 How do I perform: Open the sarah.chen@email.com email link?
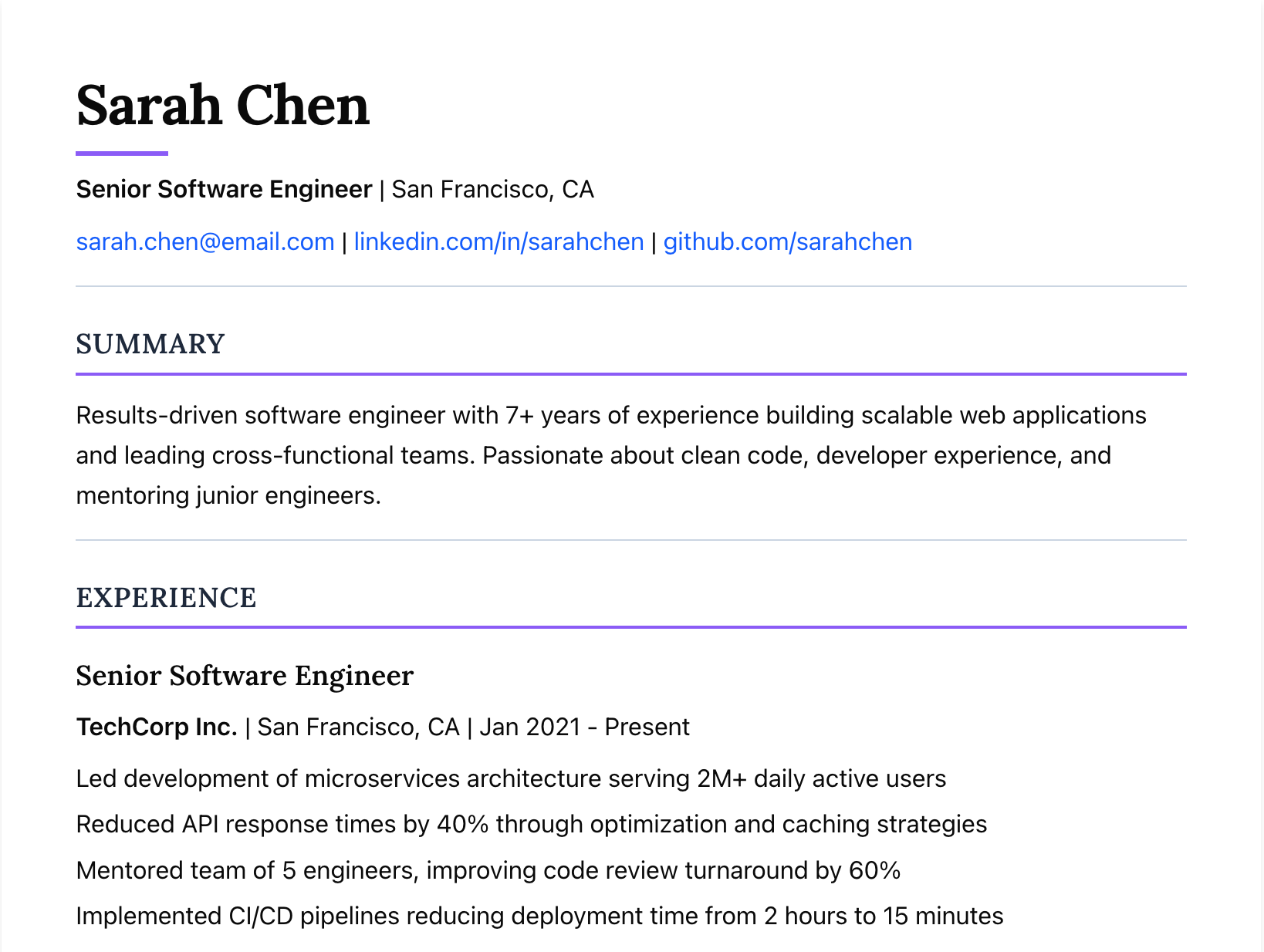(x=204, y=242)
